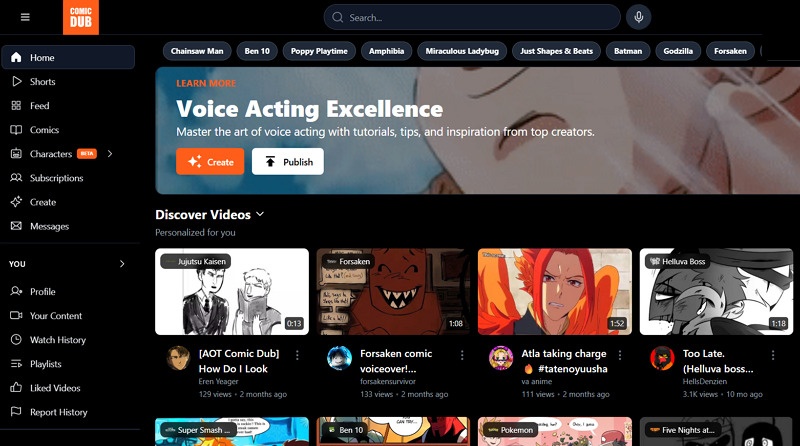Click the search magnifier icon
Viewport: 800px width, 446px height.
coord(337,17)
